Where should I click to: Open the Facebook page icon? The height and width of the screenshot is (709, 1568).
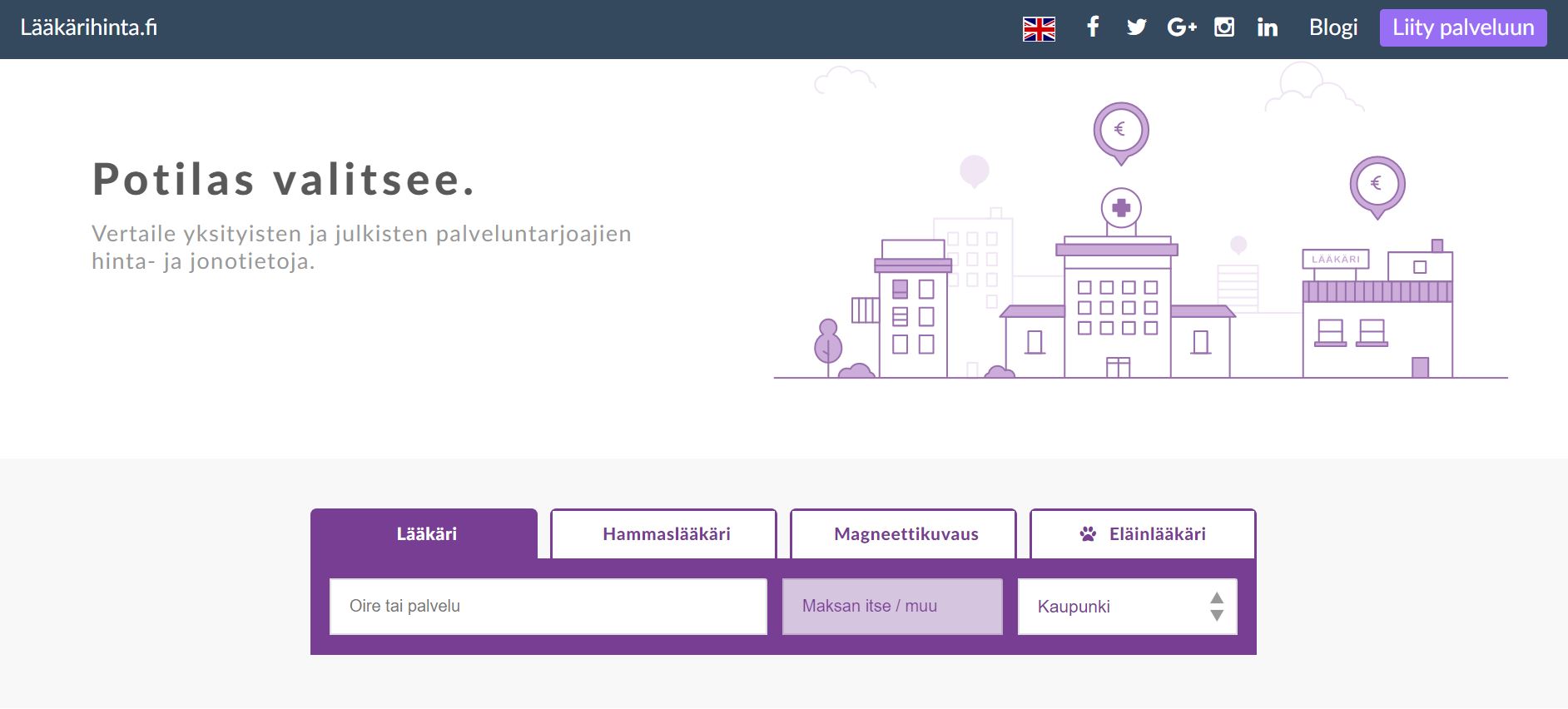(x=1093, y=27)
